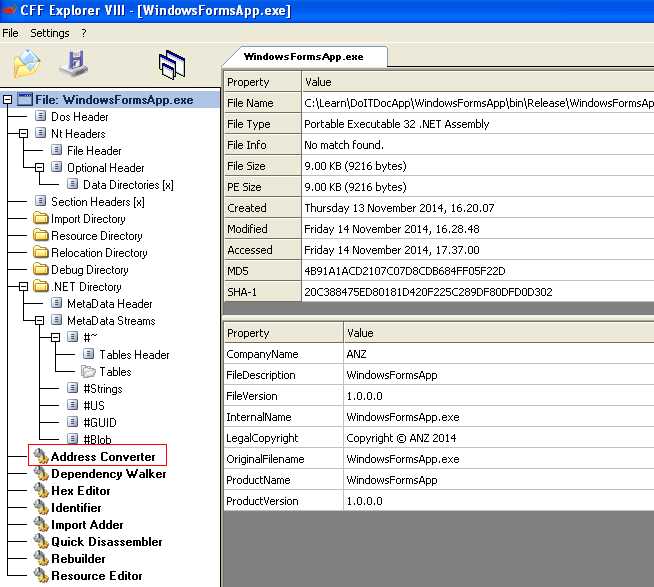Click the ProductName value cell

(x=499, y=480)
